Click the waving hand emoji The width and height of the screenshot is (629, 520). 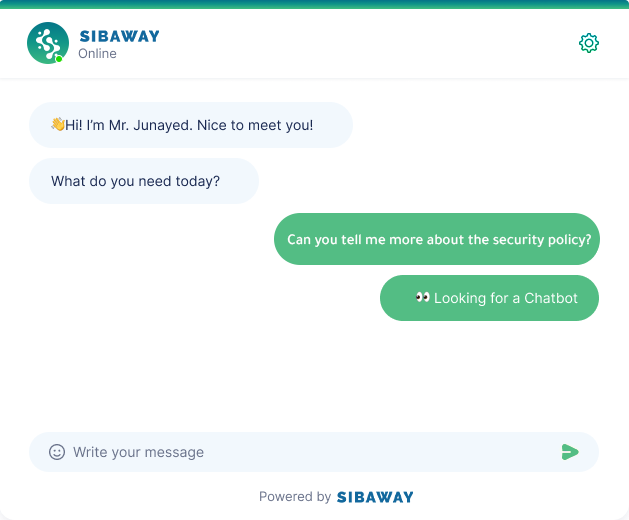pos(58,125)
